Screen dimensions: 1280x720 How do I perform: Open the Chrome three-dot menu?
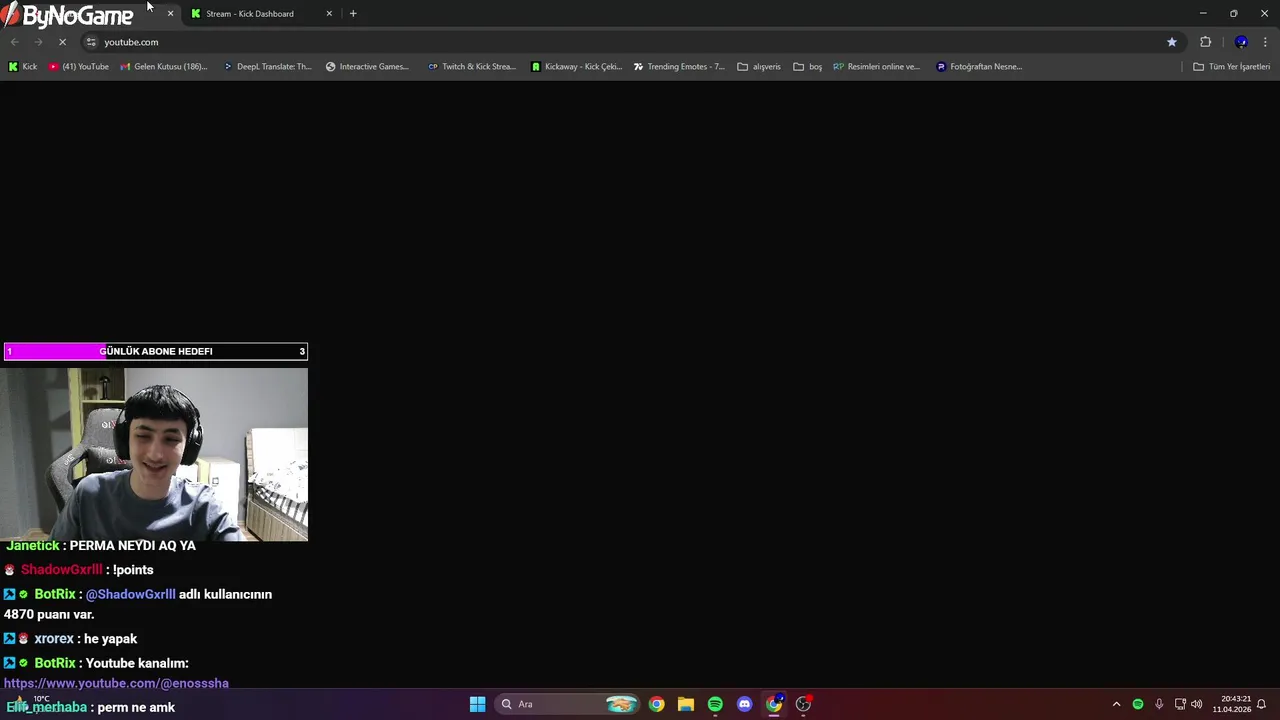[x=1265, y=42]
